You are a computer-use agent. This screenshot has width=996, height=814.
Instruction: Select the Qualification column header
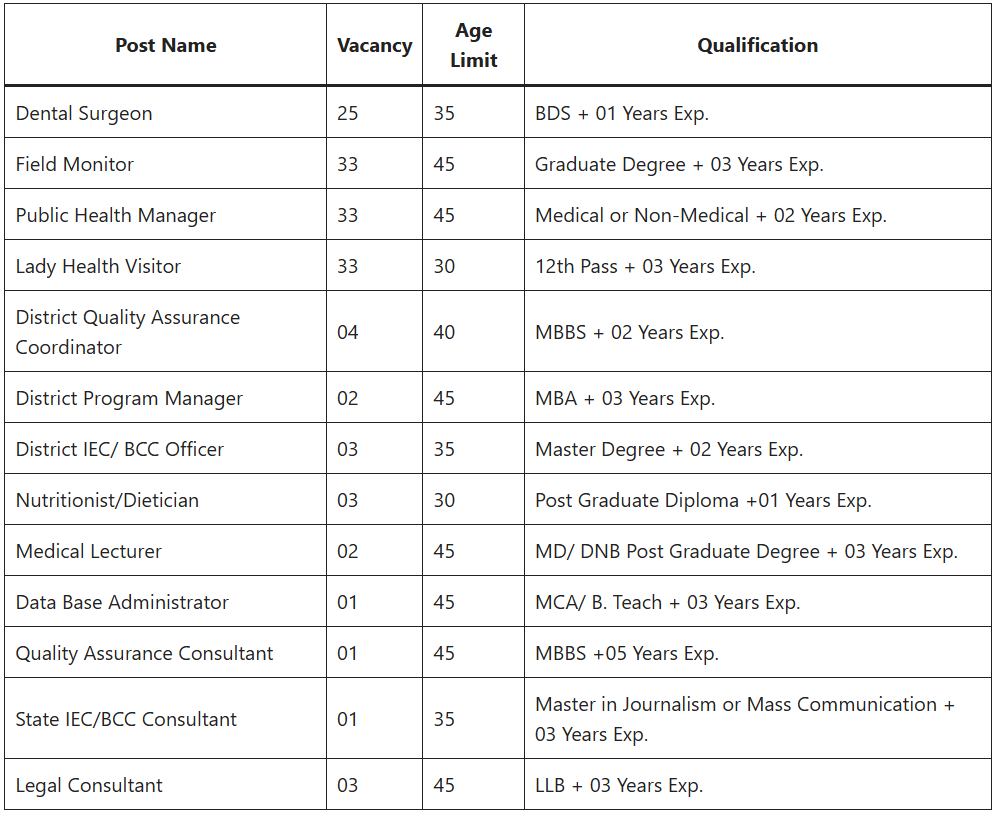[757, 45]
